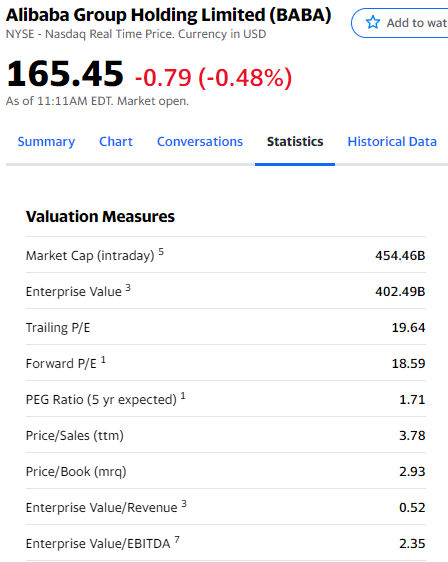
Task: Select the Trailing P/E value 19.64
Action: pyautogui.click(x=408, y=328)
